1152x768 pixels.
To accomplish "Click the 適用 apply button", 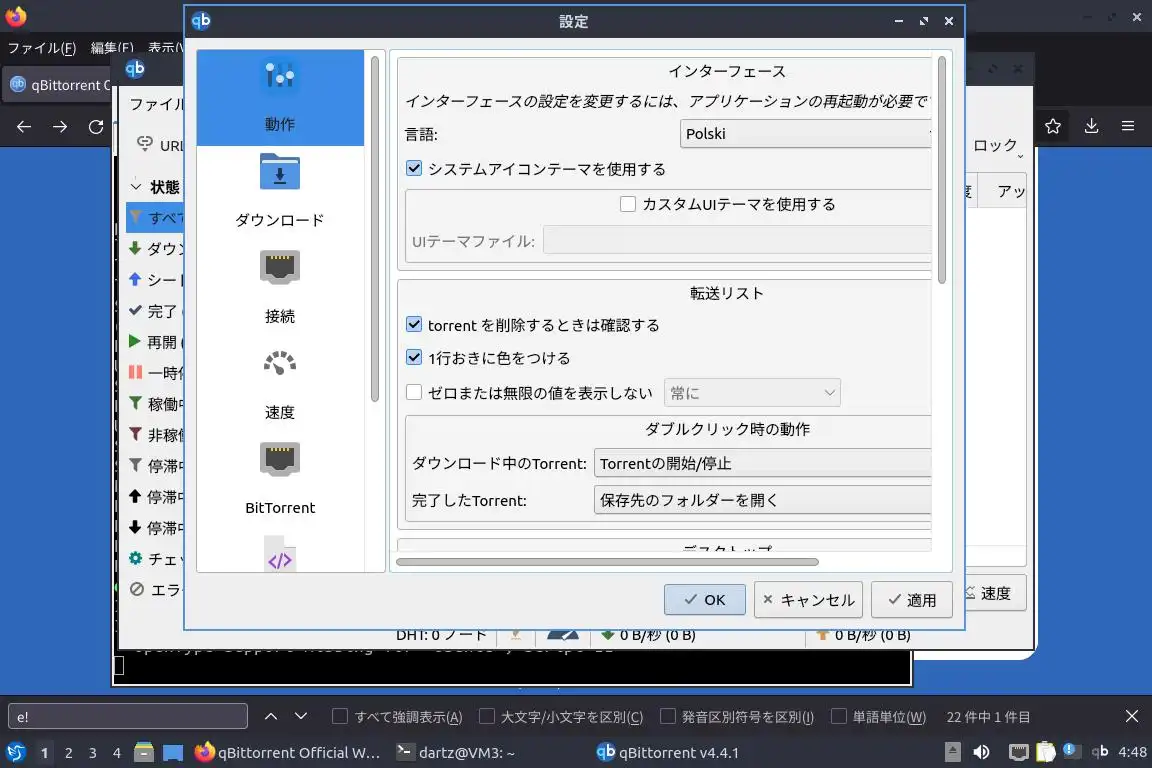I will click(x=912, y=600).
